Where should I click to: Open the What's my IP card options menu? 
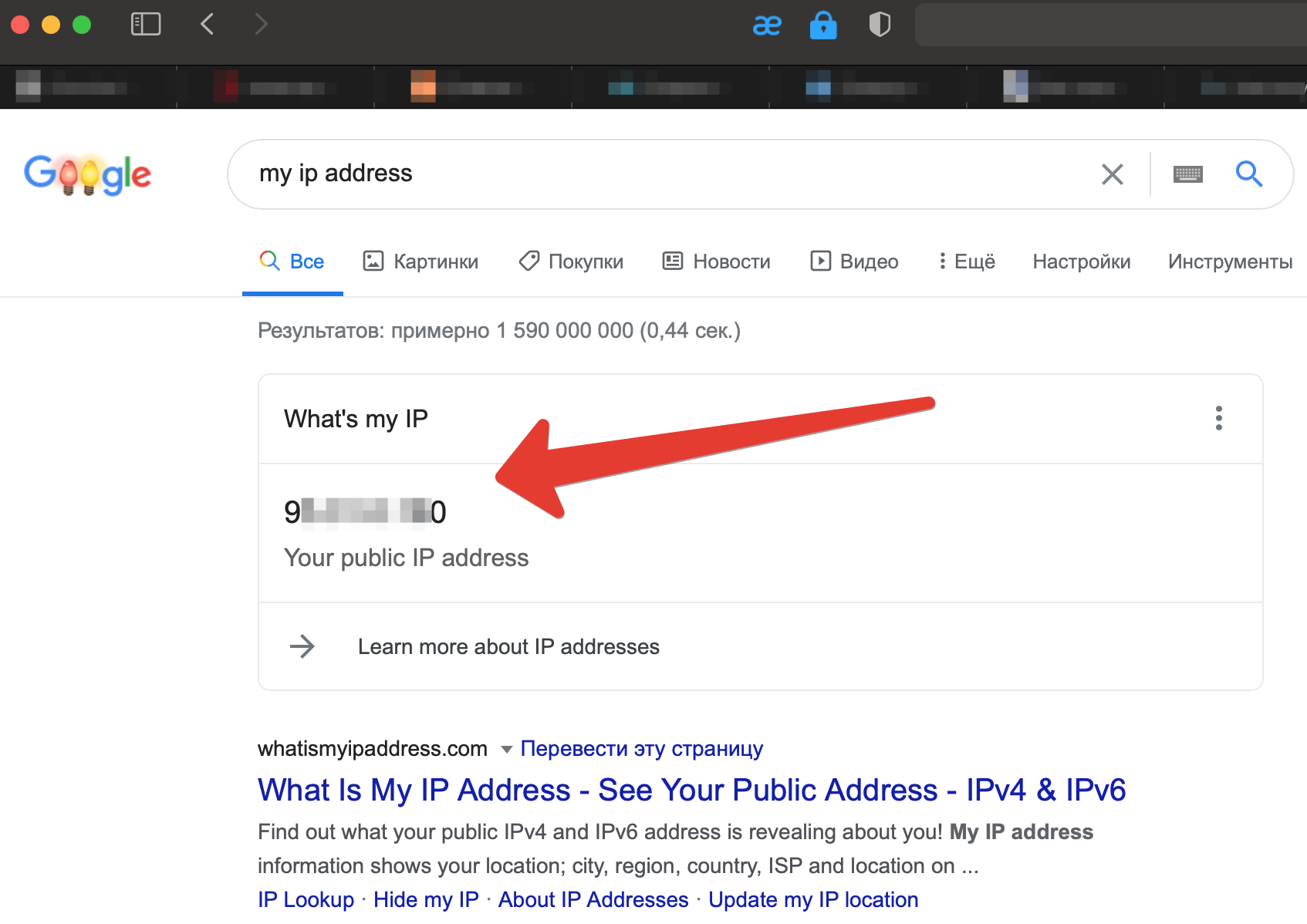click(1219, 418)
